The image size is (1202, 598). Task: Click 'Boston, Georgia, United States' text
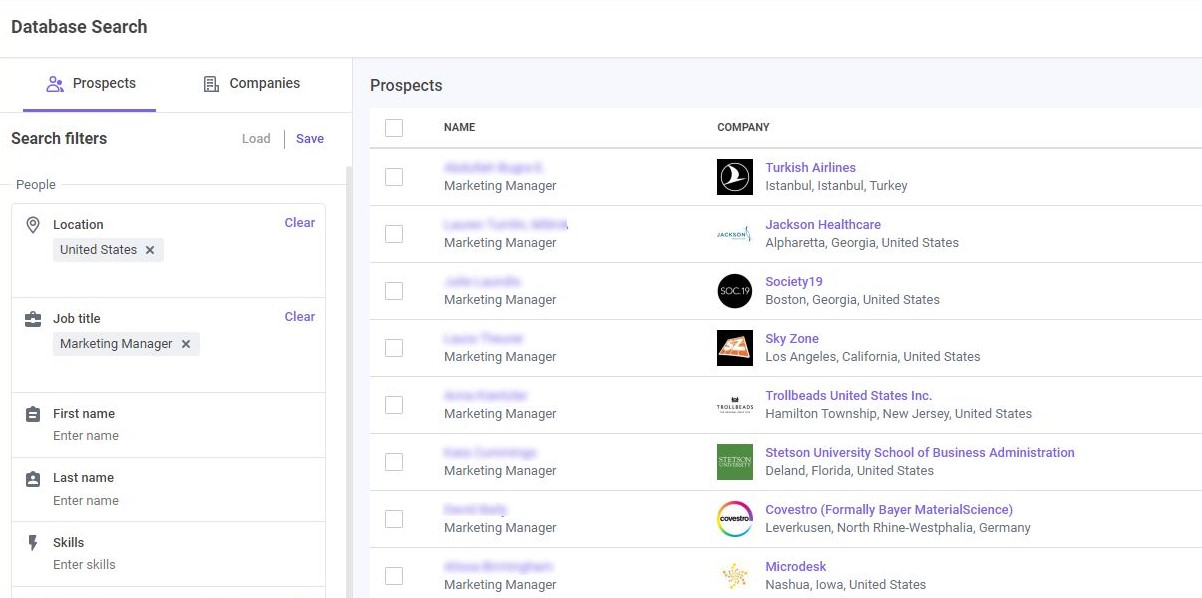pyautogui.click(x=852, y=300)
